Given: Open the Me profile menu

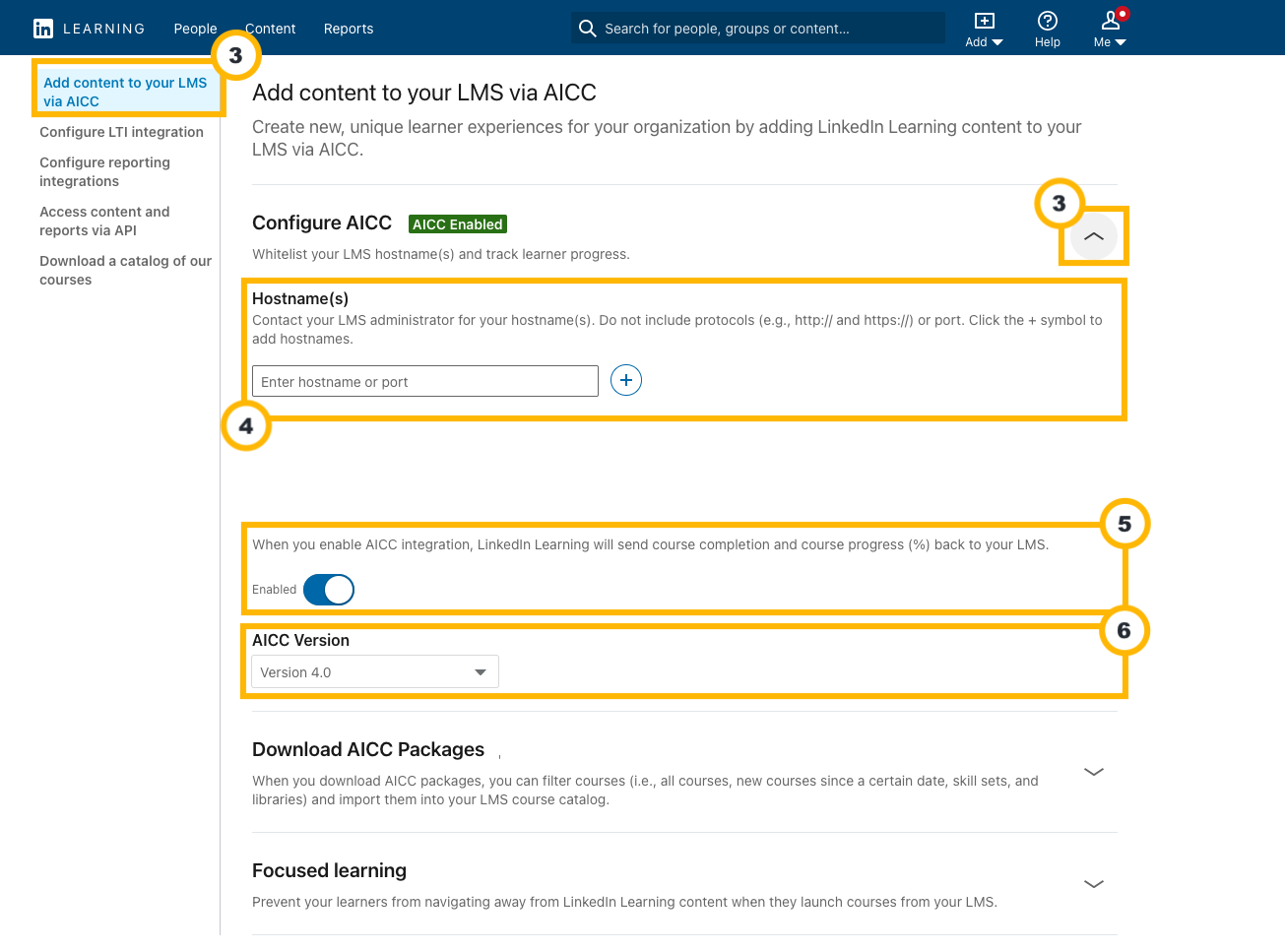Looking at the screenshot, I should tap(1110, 30).
